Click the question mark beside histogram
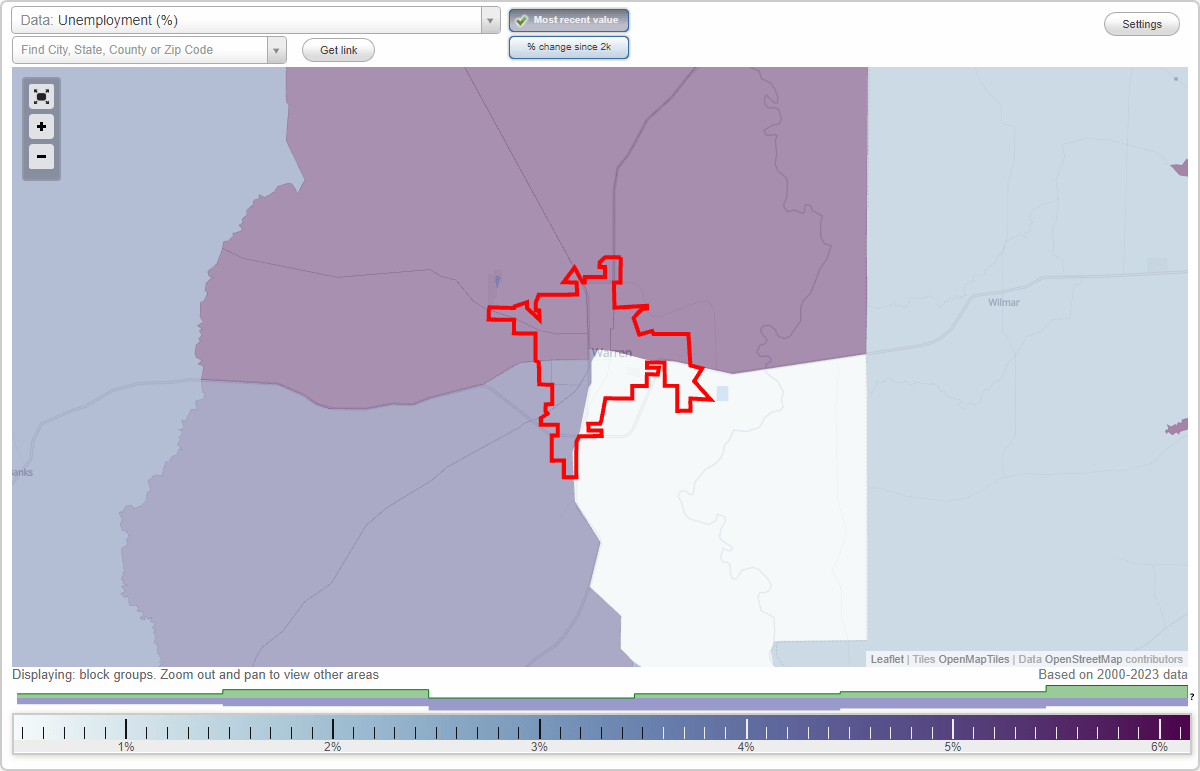The height and width of the screenshot is (771, 1200). pos(1192,696)
